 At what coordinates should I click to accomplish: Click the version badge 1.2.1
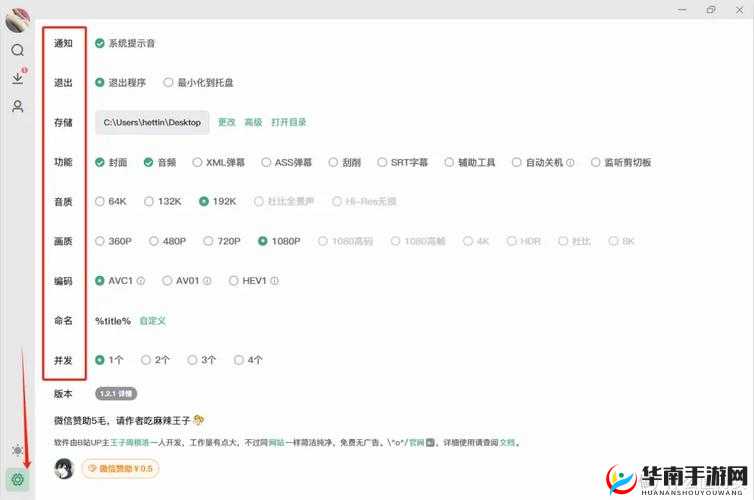coord(116,394)
